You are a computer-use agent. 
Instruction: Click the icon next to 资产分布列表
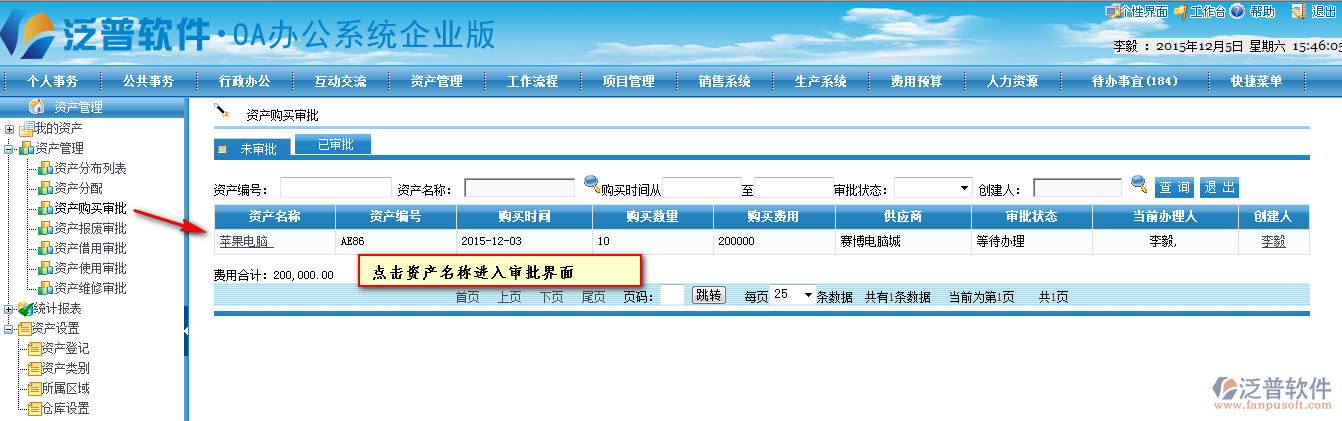tap(44, 168)
